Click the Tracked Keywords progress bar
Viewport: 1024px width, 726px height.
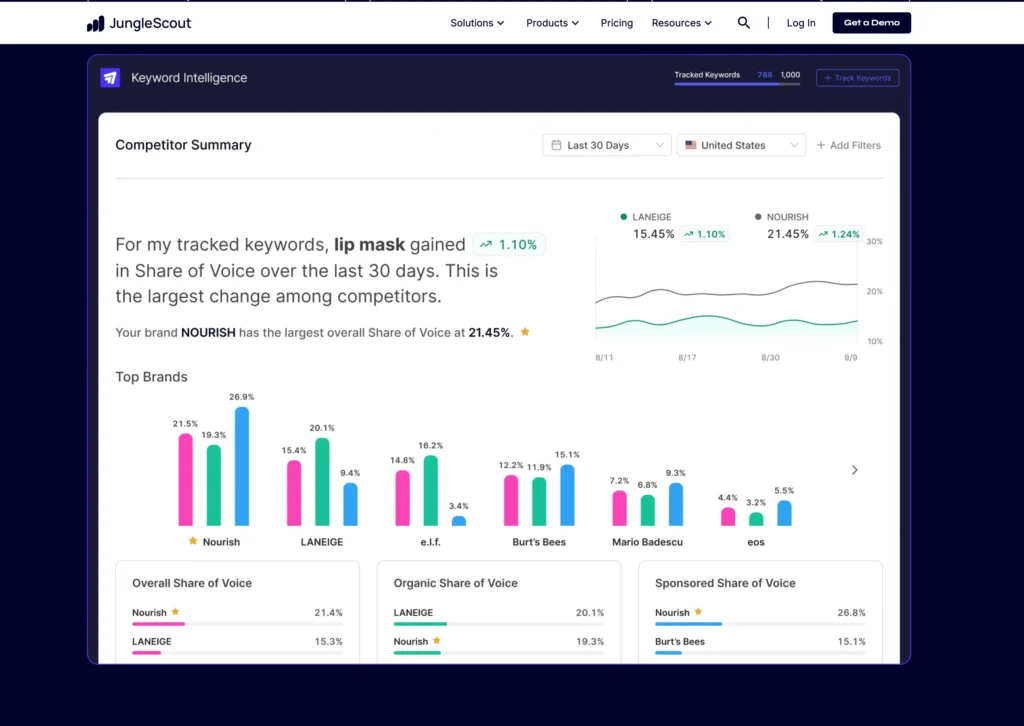pos(737,84)
